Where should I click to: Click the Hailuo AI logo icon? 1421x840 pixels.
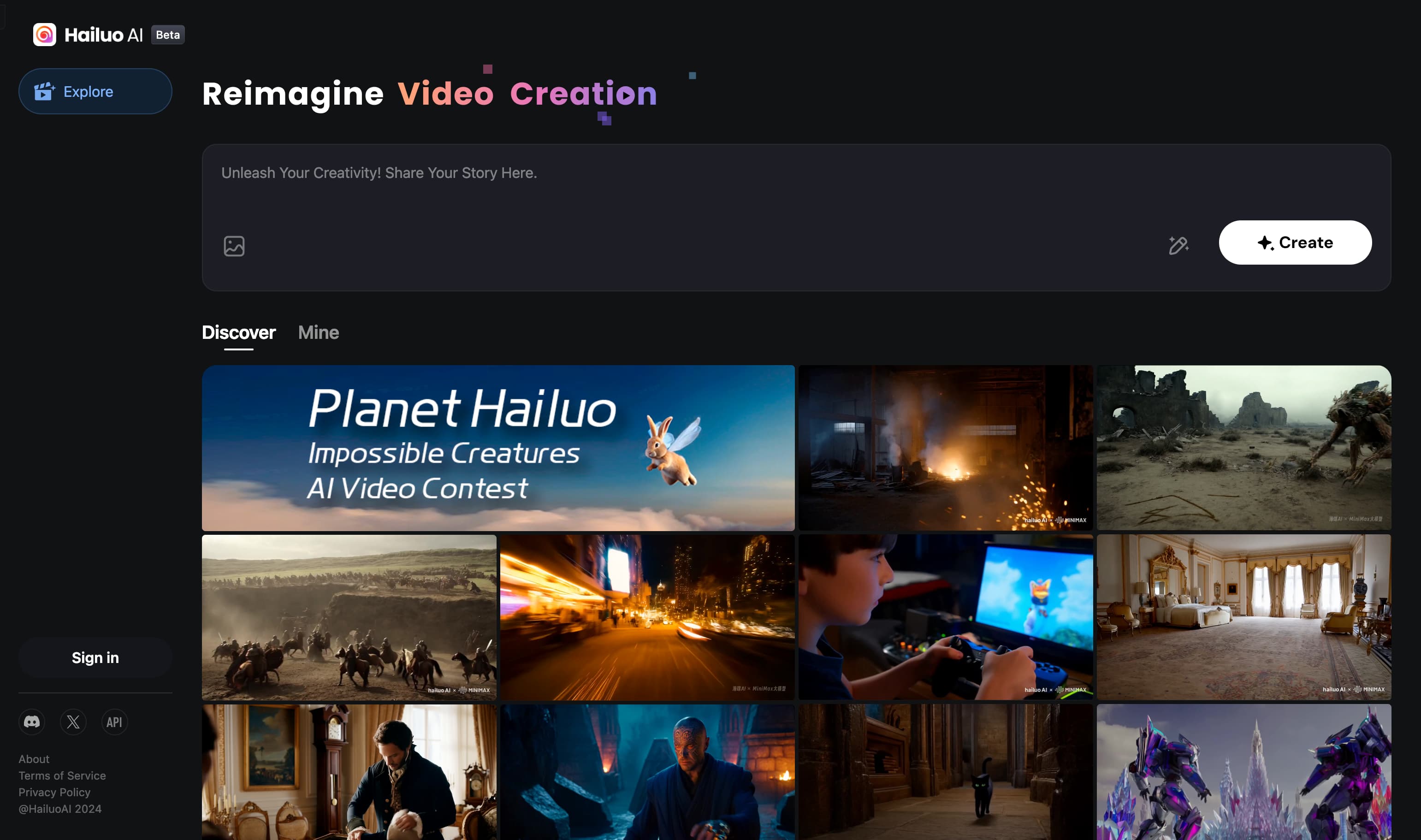44,35
